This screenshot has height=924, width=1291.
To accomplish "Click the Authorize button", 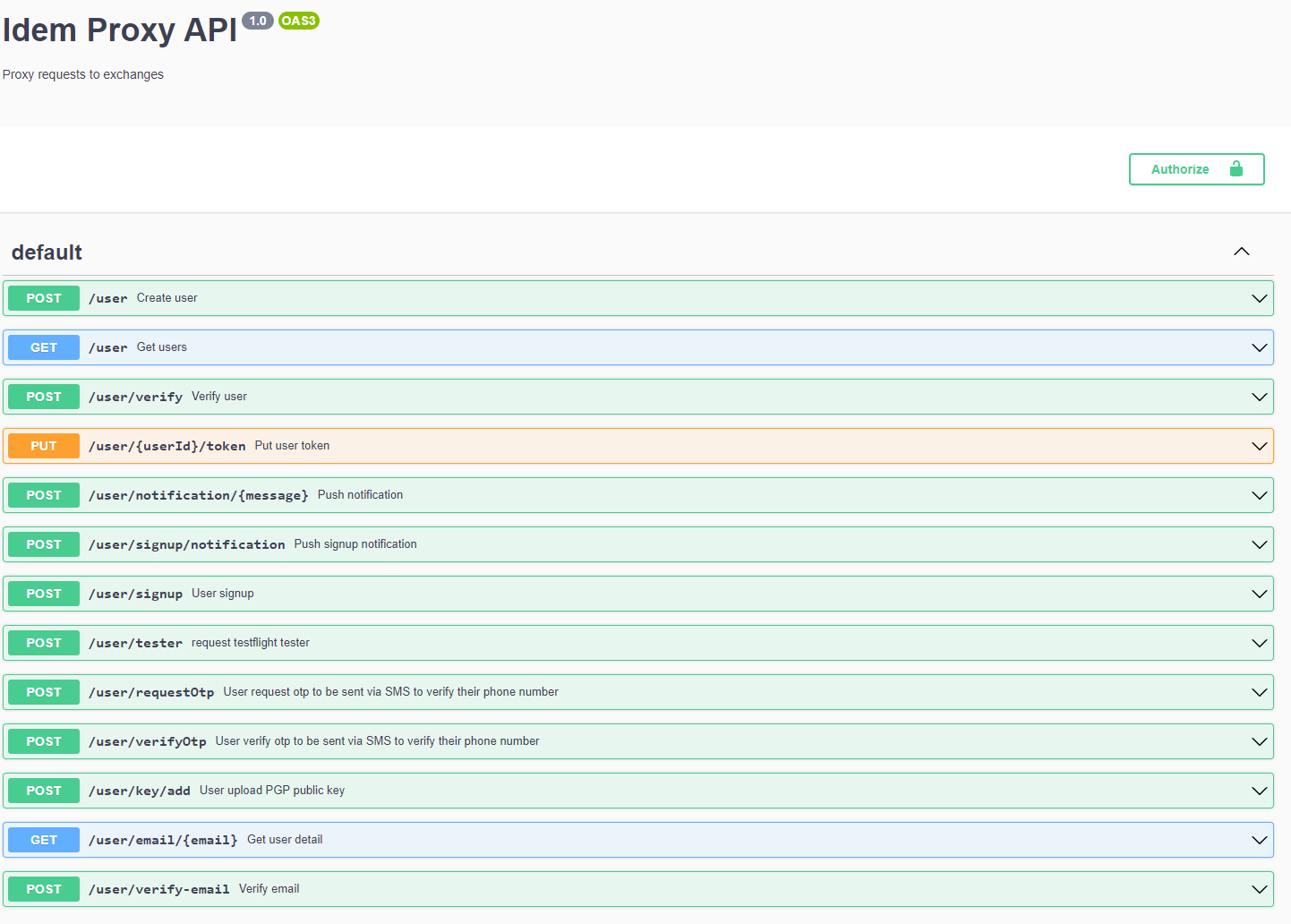I will point(1180,168).
